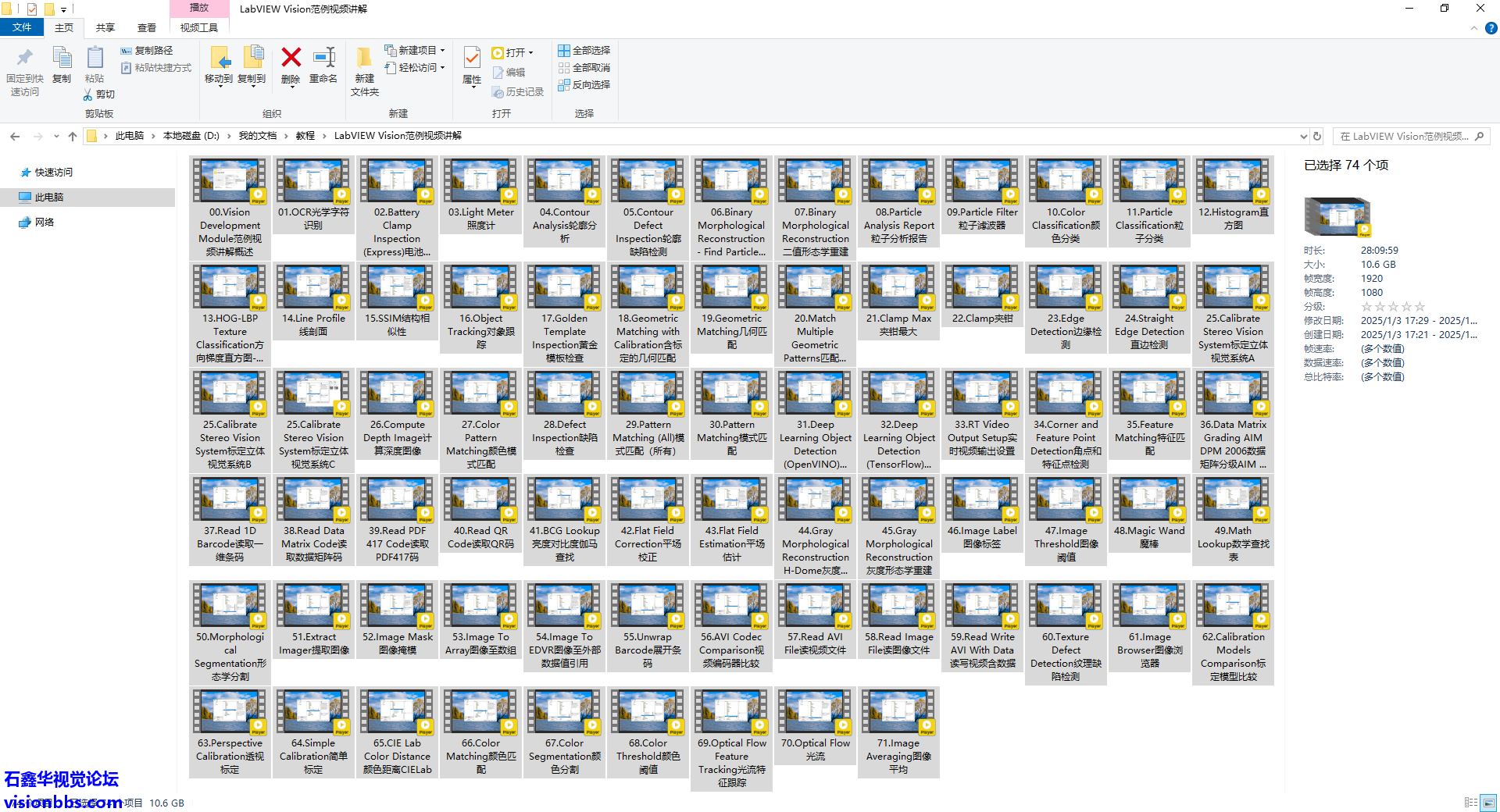Click the New Folder (新建文件夹) icon
The image size is (1500, 812).
click(364, 59)
